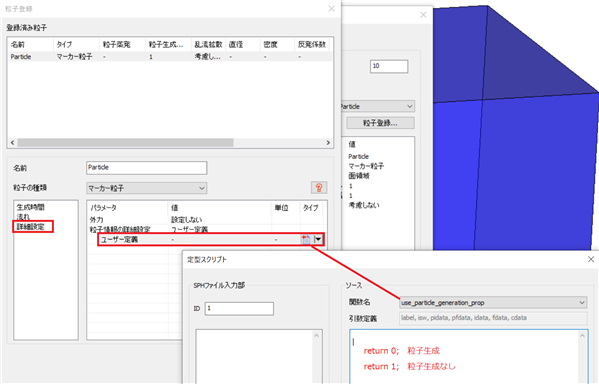Select 詳細設定 in the left list

coord(31,227)
